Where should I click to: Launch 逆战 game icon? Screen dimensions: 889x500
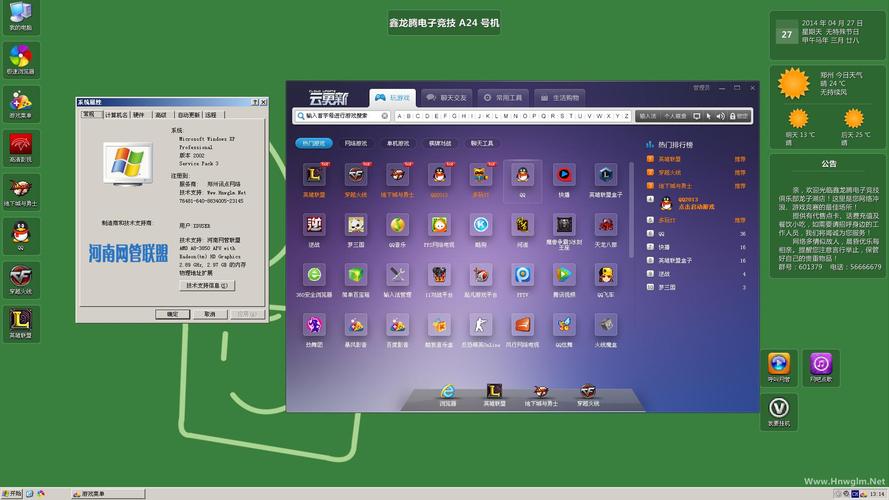coord(314,226)
